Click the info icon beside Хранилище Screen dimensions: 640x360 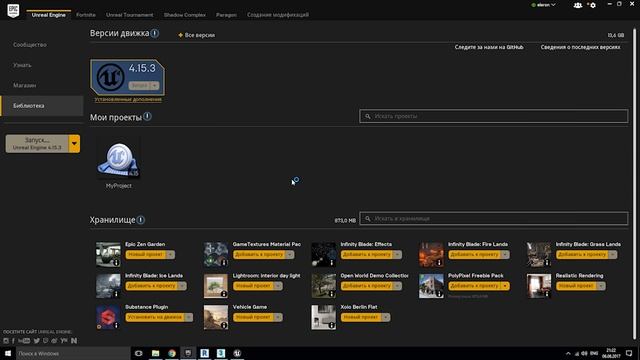[x=141, y=220]
